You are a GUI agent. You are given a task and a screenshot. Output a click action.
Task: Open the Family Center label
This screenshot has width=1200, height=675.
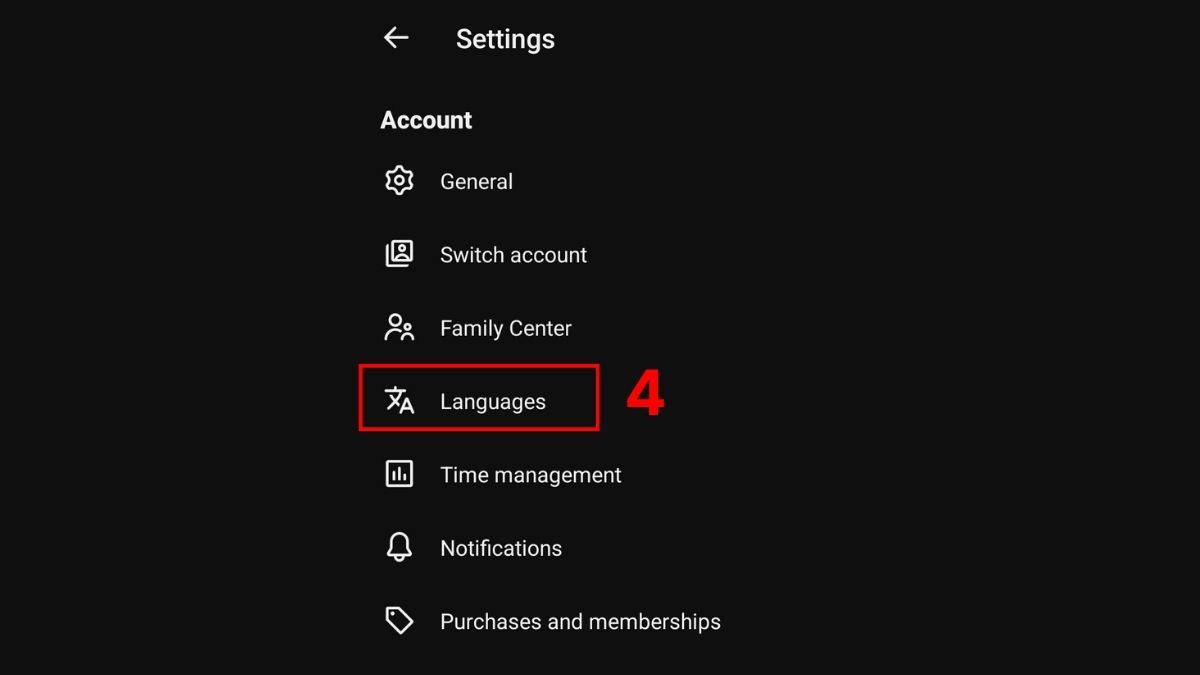(505, 328)
